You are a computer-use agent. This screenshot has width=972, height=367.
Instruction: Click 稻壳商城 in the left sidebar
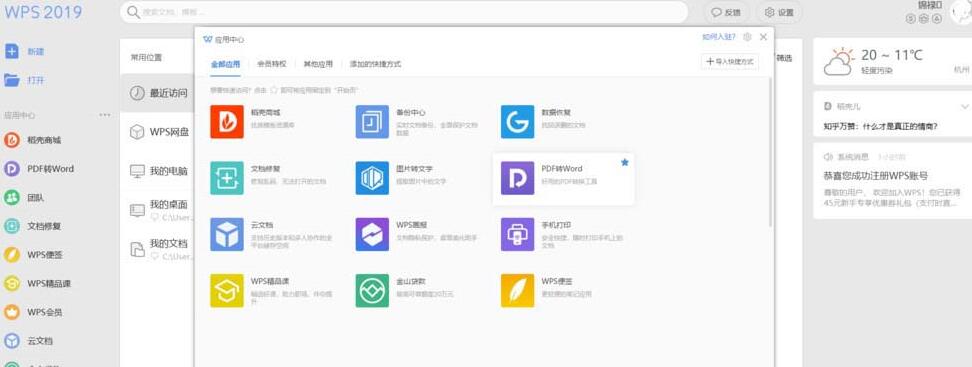click(33, 140)
